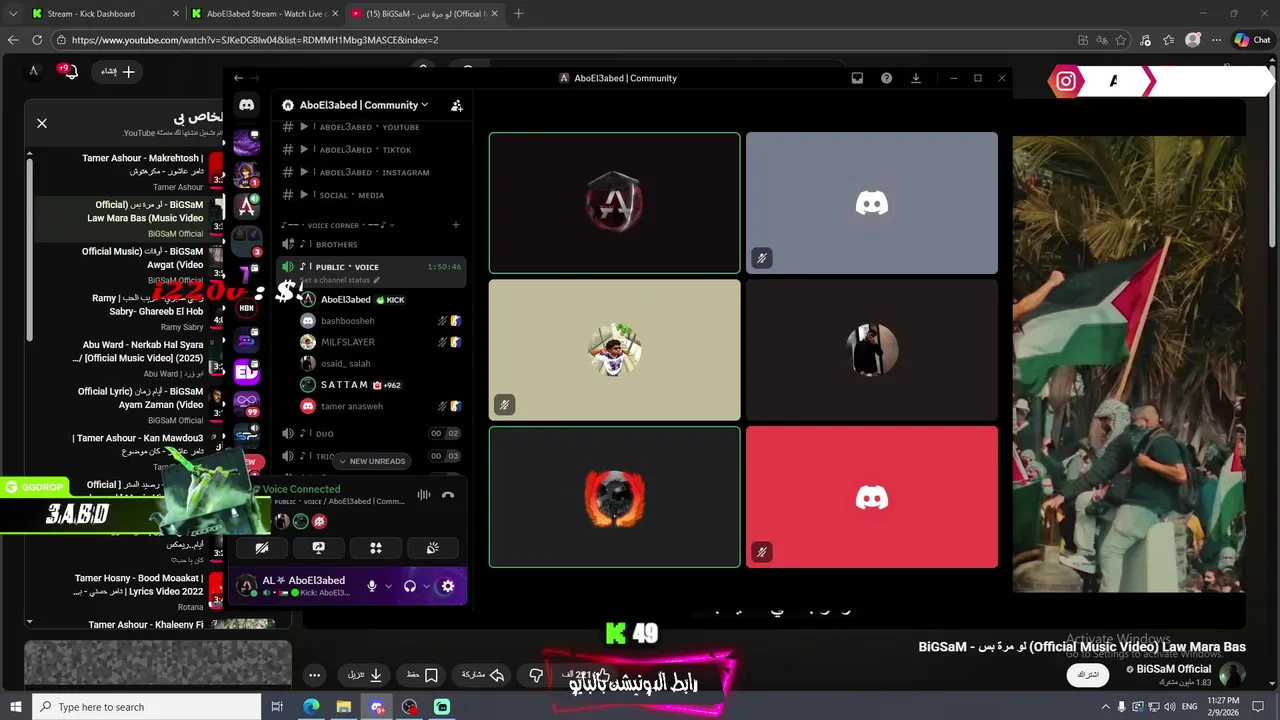Screen dimensions: 1280x720
Task: Share your screen in Discord
Action: coord(318,548)
